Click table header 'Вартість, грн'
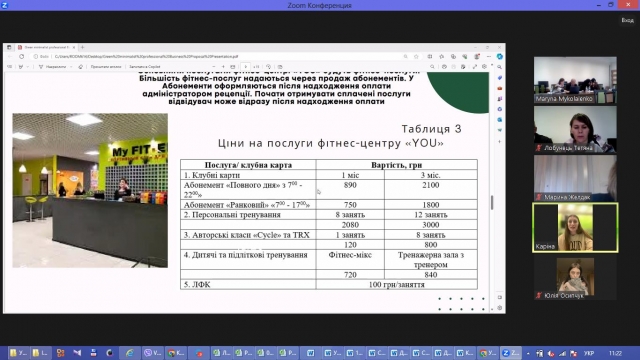Image resolution: width=640 pixels, height=360 pixels. click(396, 165)
